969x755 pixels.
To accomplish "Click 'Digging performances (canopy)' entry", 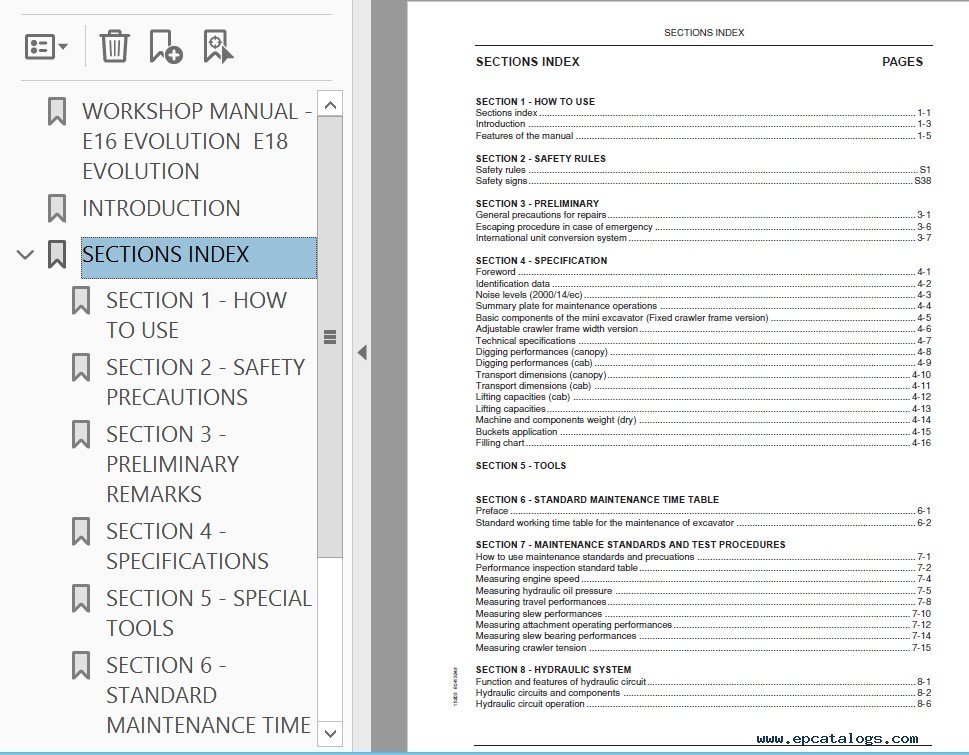I will click(x=703, y=352).
